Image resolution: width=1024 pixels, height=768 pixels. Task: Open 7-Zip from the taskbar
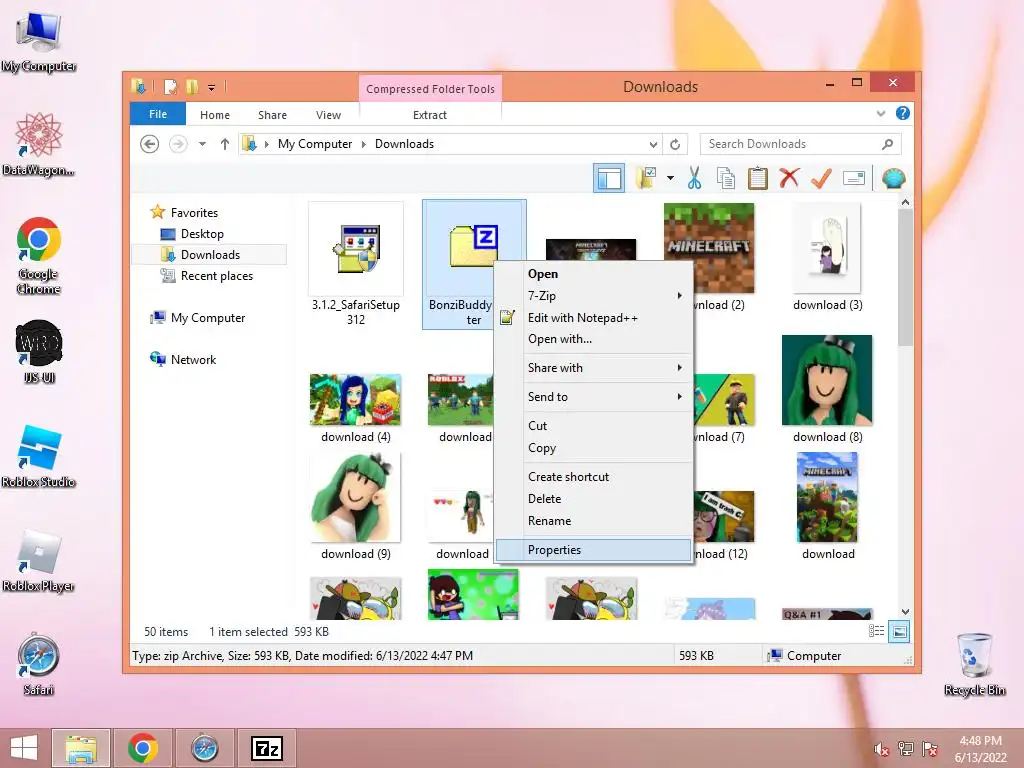coord(267,748)
